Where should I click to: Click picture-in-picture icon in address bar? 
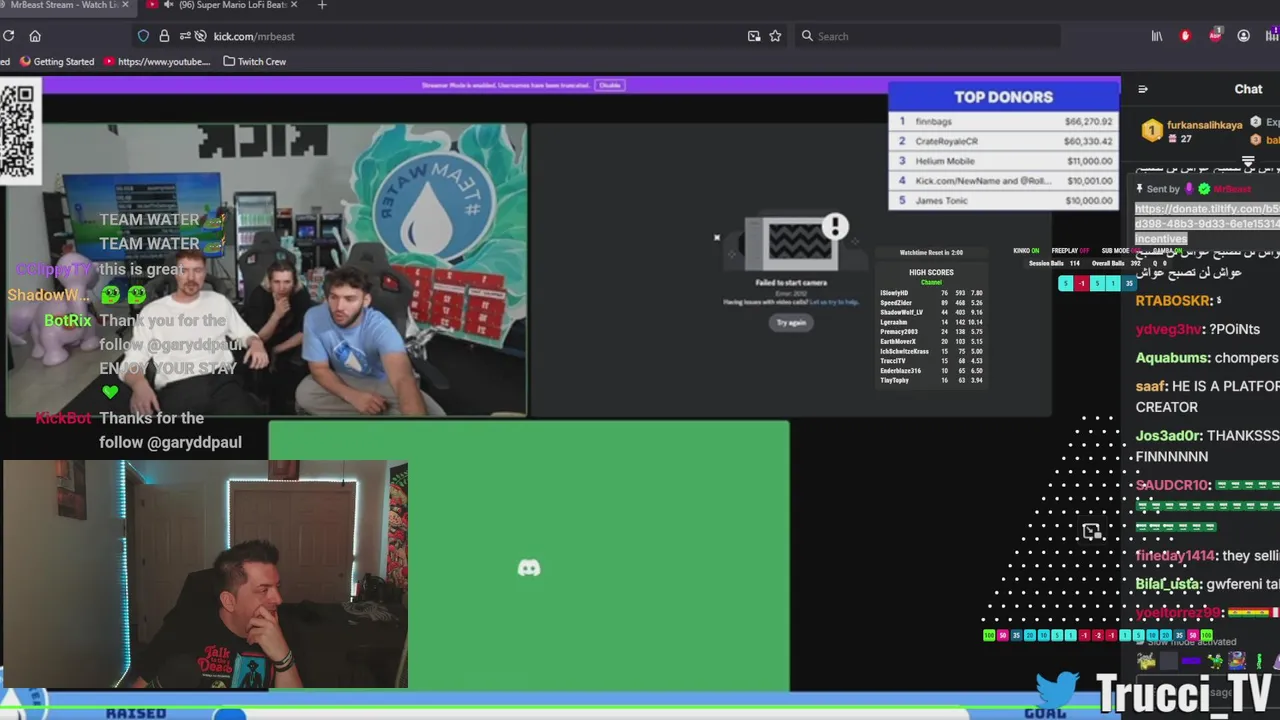[x=754, y=36]
